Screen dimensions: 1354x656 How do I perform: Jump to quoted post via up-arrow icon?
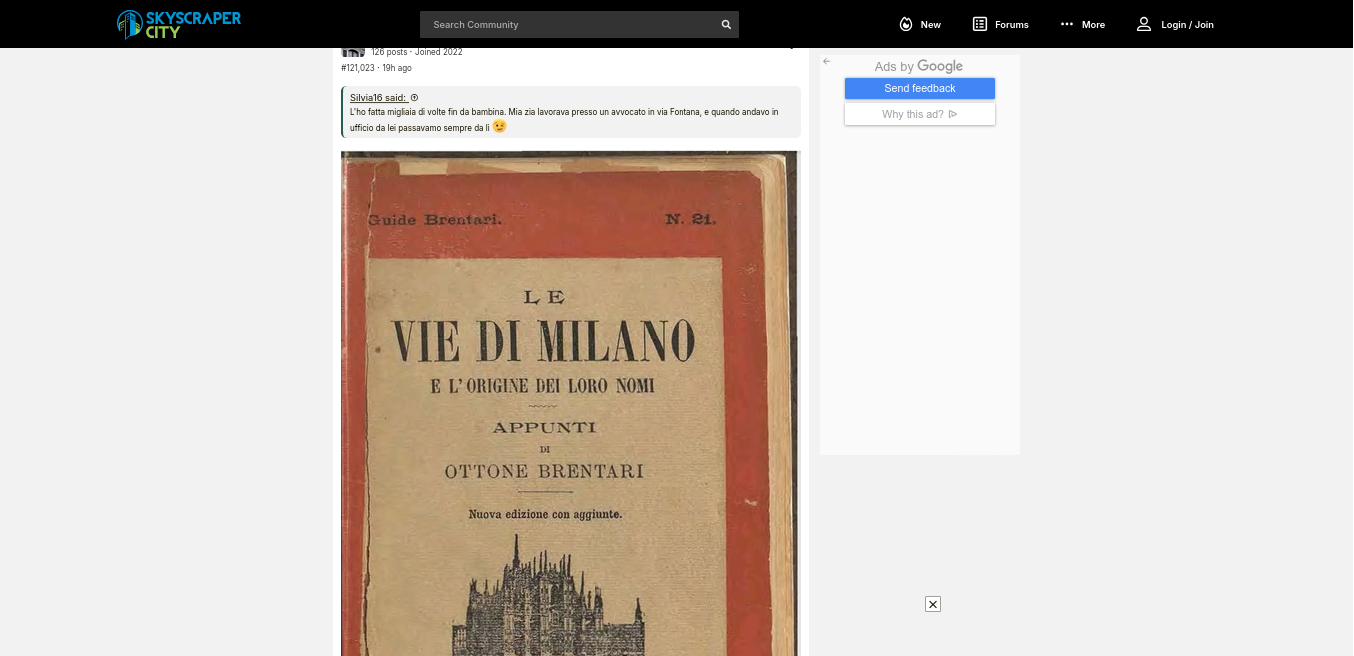tap(415, 97)
